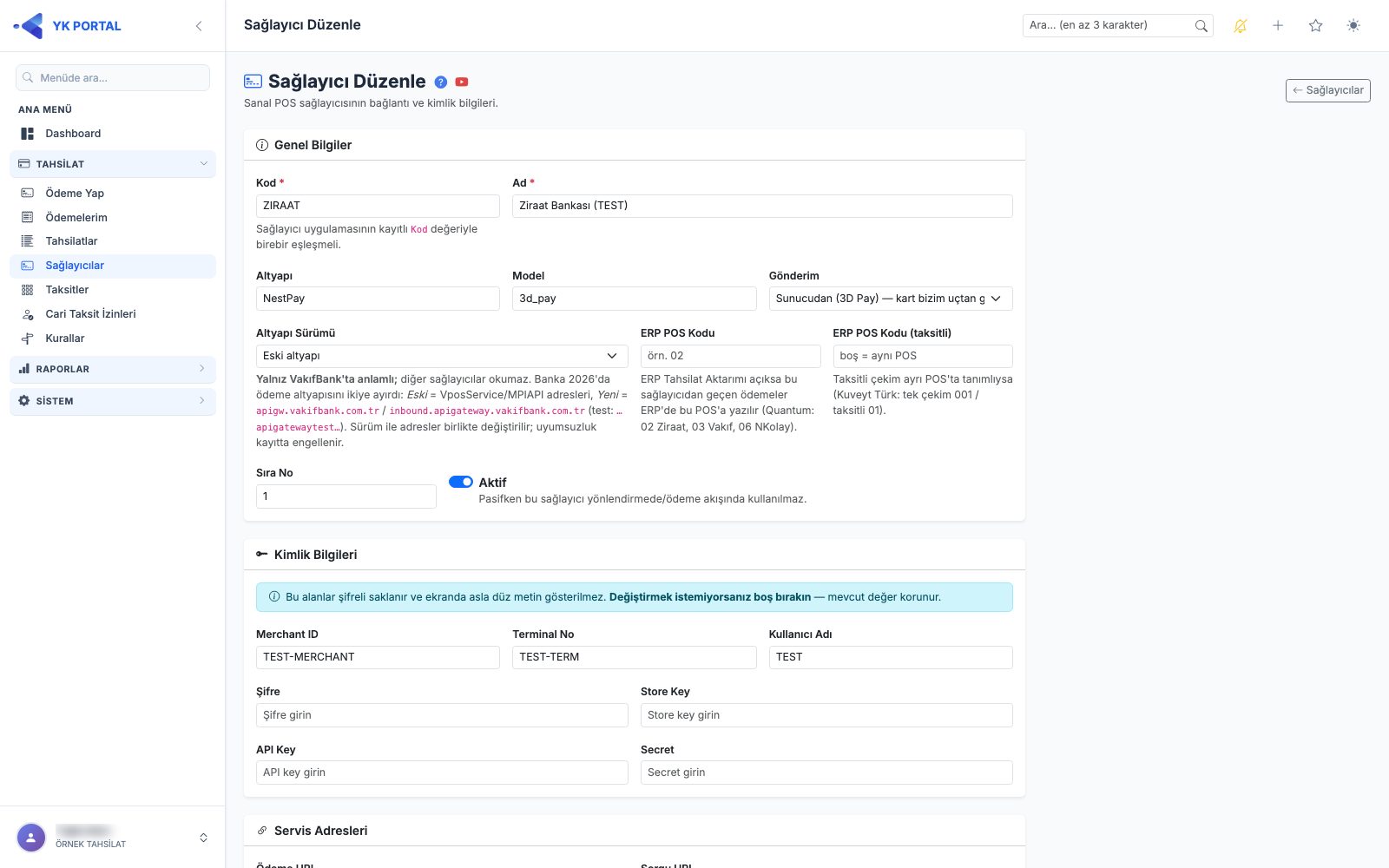Click the Taksitler grid icon
This screenshot has height=868, width=1389.
point(28,290)
